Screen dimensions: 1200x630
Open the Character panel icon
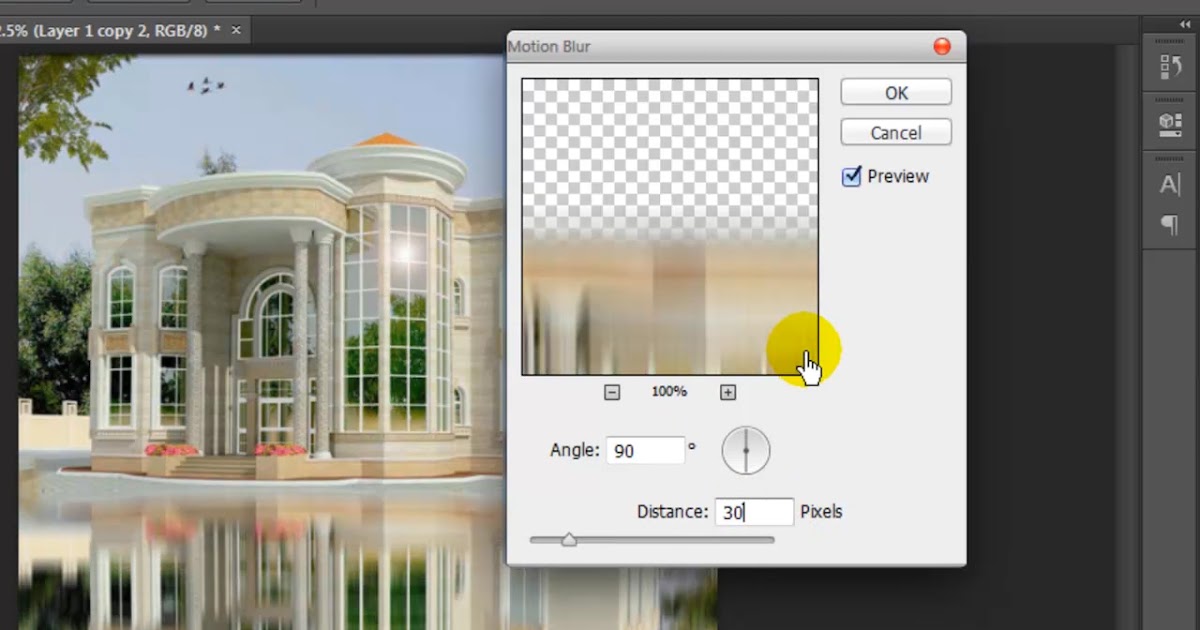coord(1169,185)
